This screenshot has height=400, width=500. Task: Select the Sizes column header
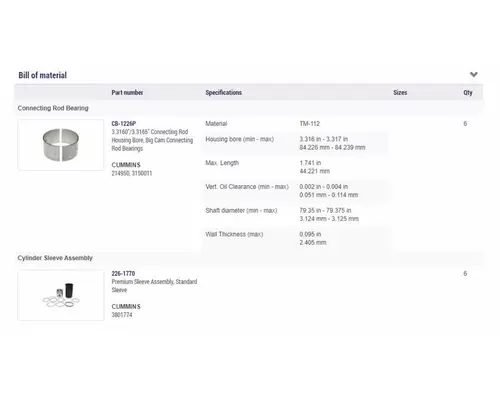pos(400,92)
